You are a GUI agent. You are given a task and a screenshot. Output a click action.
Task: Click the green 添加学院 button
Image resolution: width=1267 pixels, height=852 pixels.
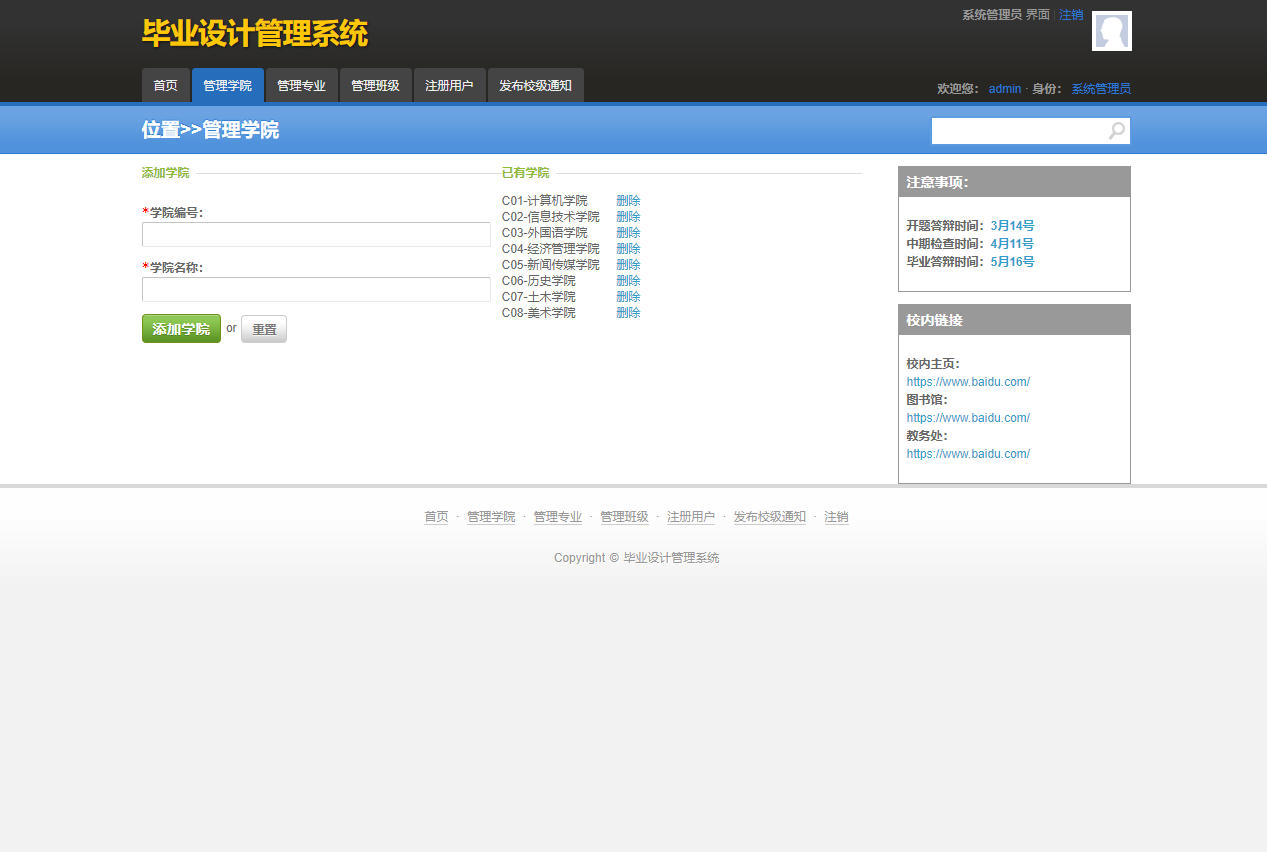click(181, 329)
